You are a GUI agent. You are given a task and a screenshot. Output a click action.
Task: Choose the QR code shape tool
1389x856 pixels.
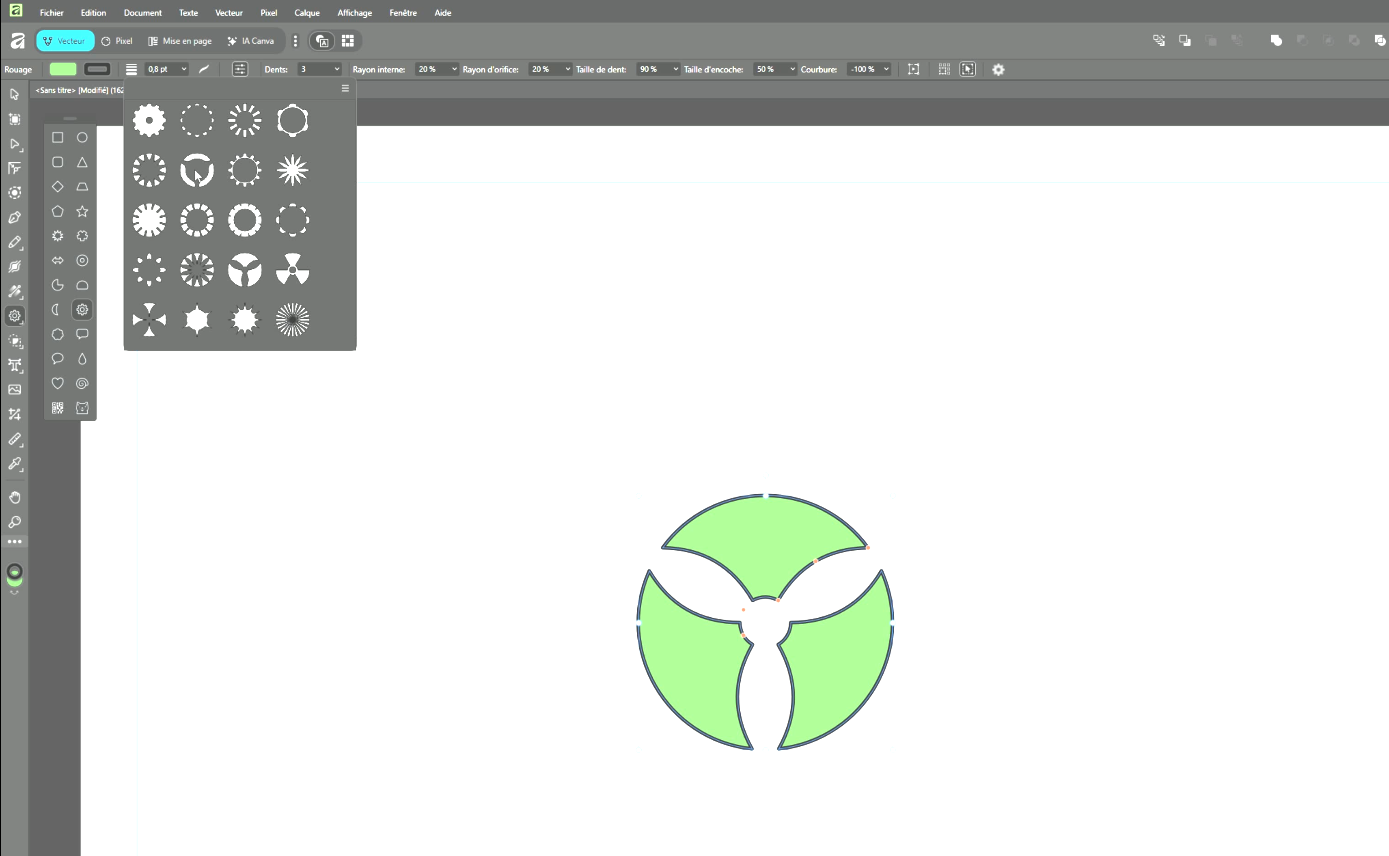point(58,408)
